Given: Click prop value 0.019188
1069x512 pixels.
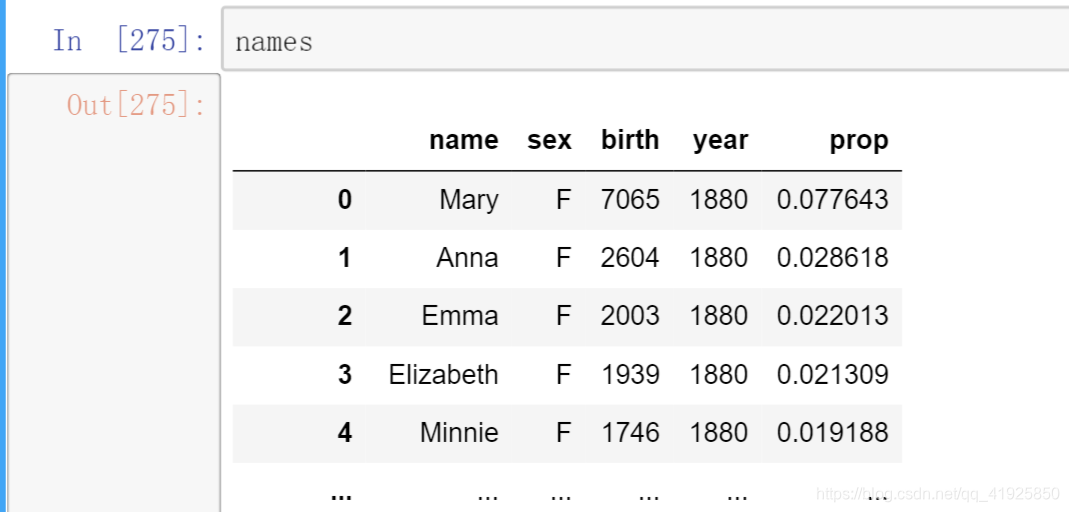Looking at the screenshot, I should 832,432.
